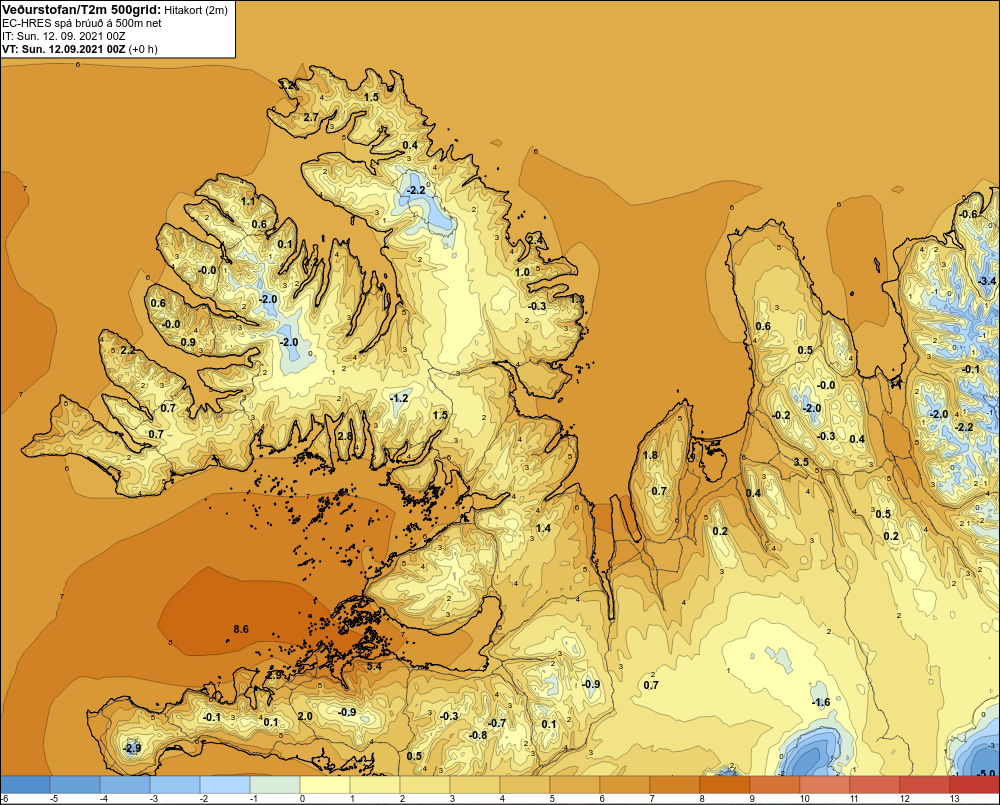Click the -1.6 temperature label
This screenshot has height=805, width=1000.
pyautogui.click(x=821, y=702)
